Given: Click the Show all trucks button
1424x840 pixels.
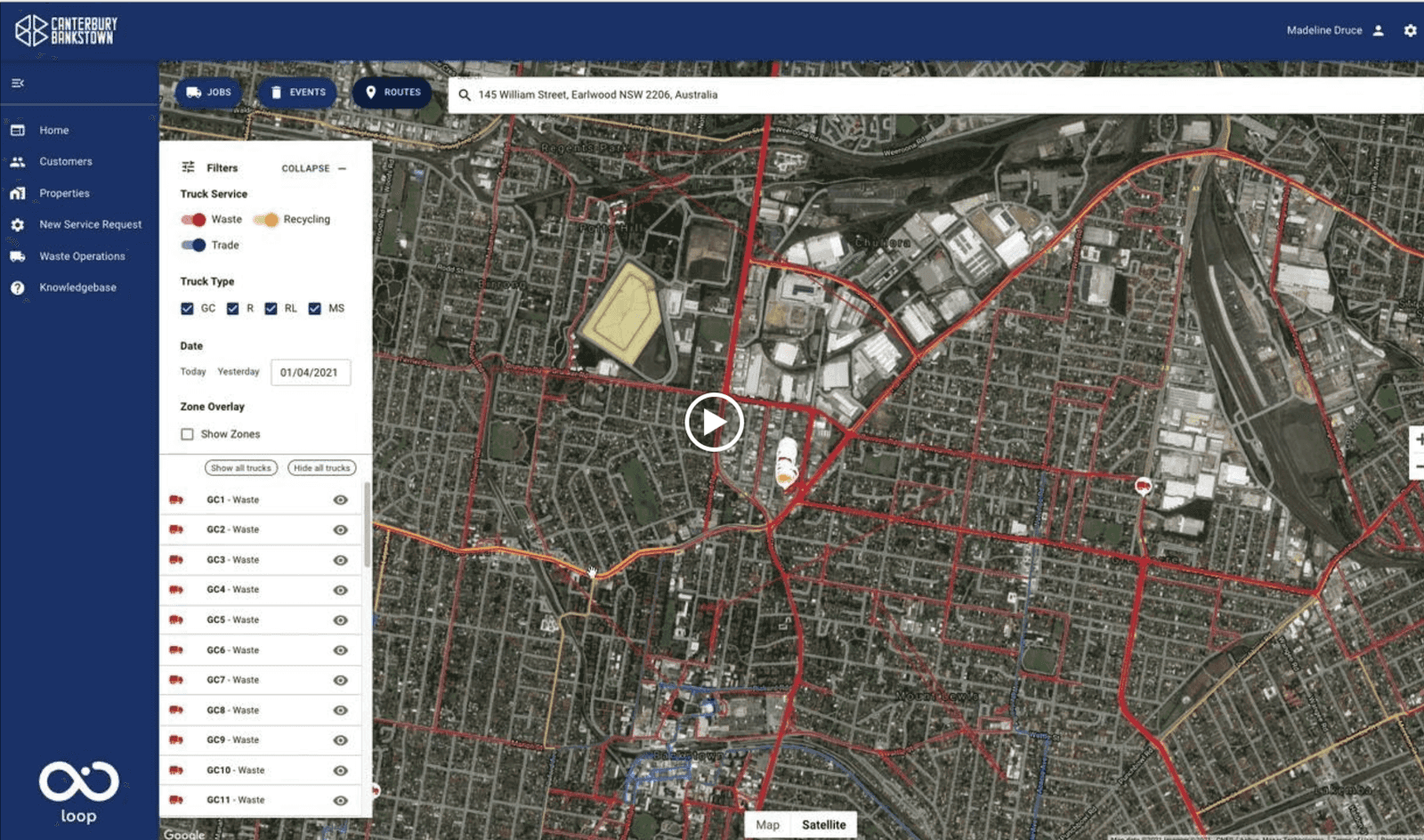Looking at the screenshot, I should (x=240, y=467).
